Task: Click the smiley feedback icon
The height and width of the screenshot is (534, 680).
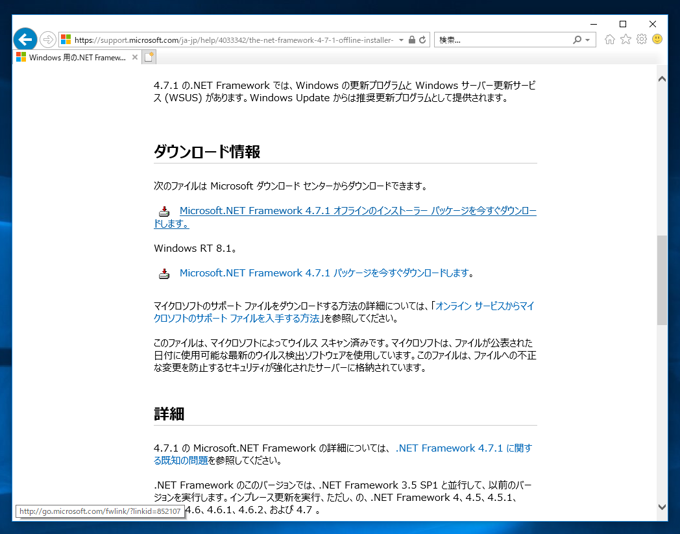Action: click(x=657, y=39)
